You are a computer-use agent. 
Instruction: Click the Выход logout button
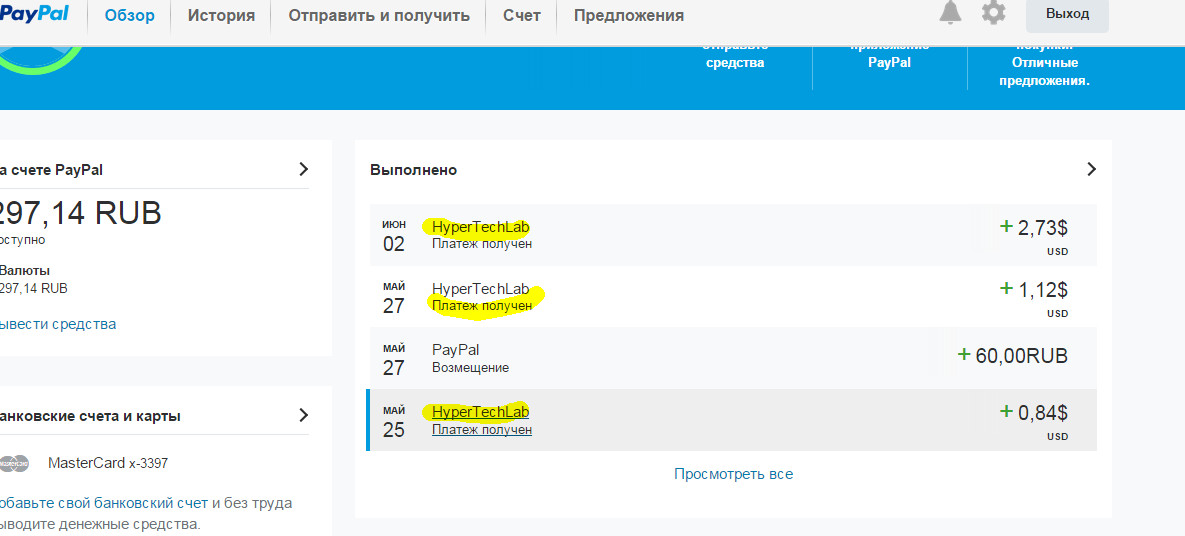(x=1067, y=14)
